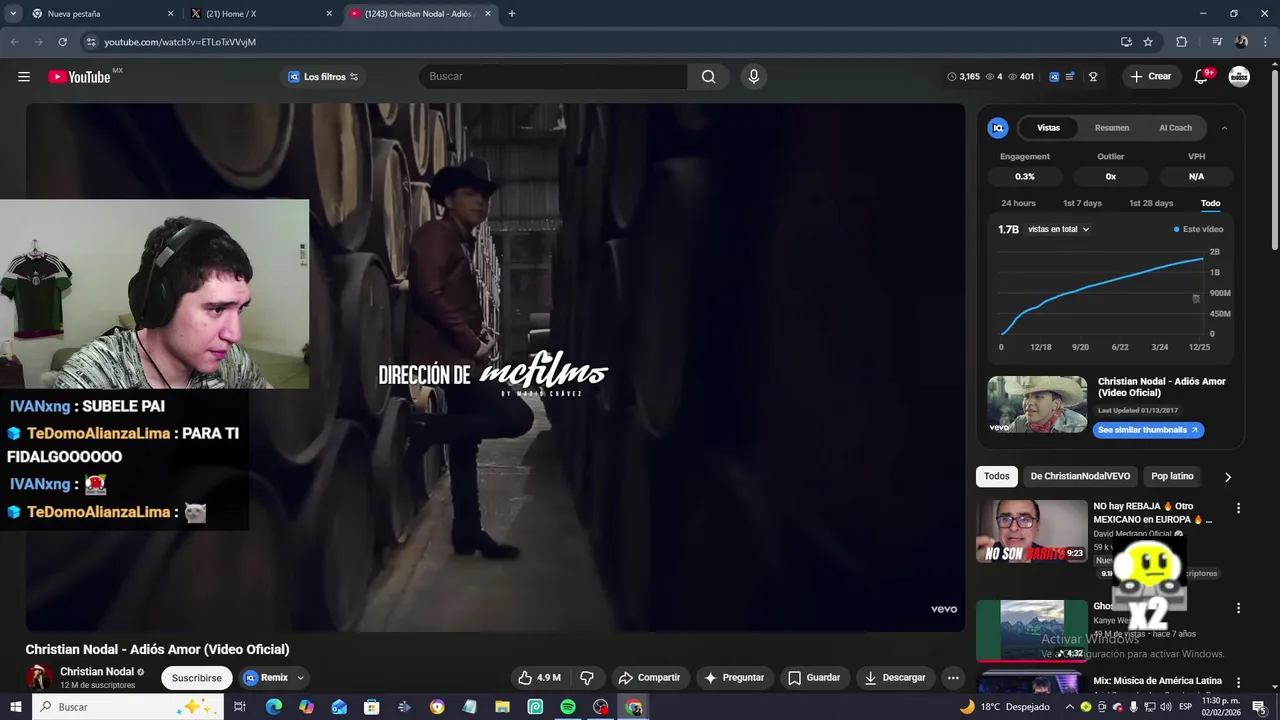Image resolution: width=1280 pixels, height=720 pixels.
Task: Select the Todos chip
Action: 997,477
